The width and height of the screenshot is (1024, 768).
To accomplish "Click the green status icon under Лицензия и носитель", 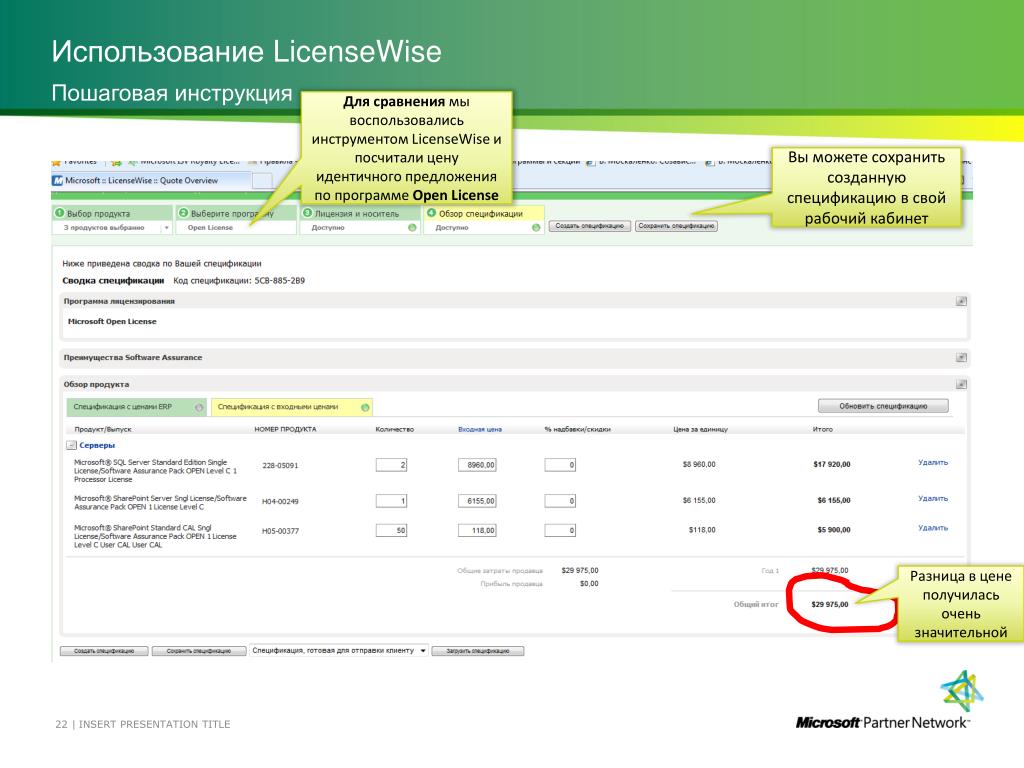I will 412,227.
